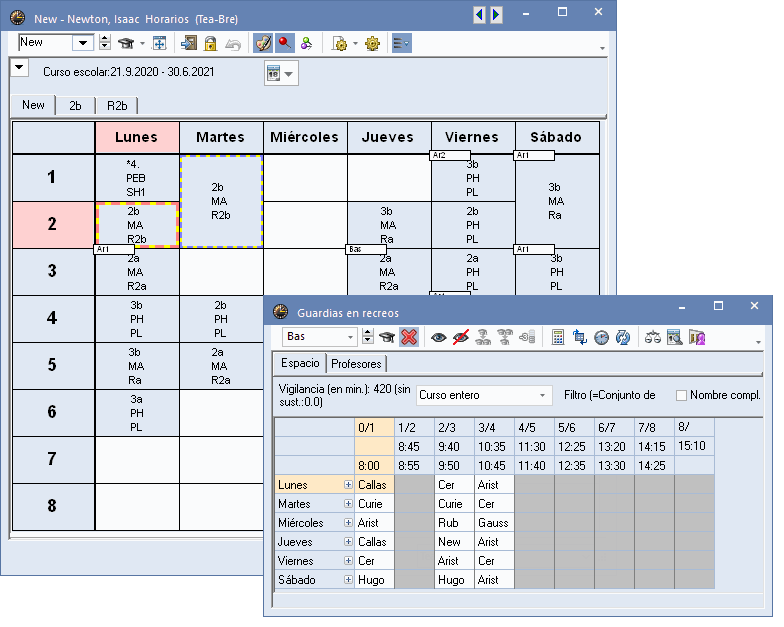Click the graduation cap icon in Horarios toolbar
Image resolution: width=784 pixels, height=627 pixels.
pos(126,44)
